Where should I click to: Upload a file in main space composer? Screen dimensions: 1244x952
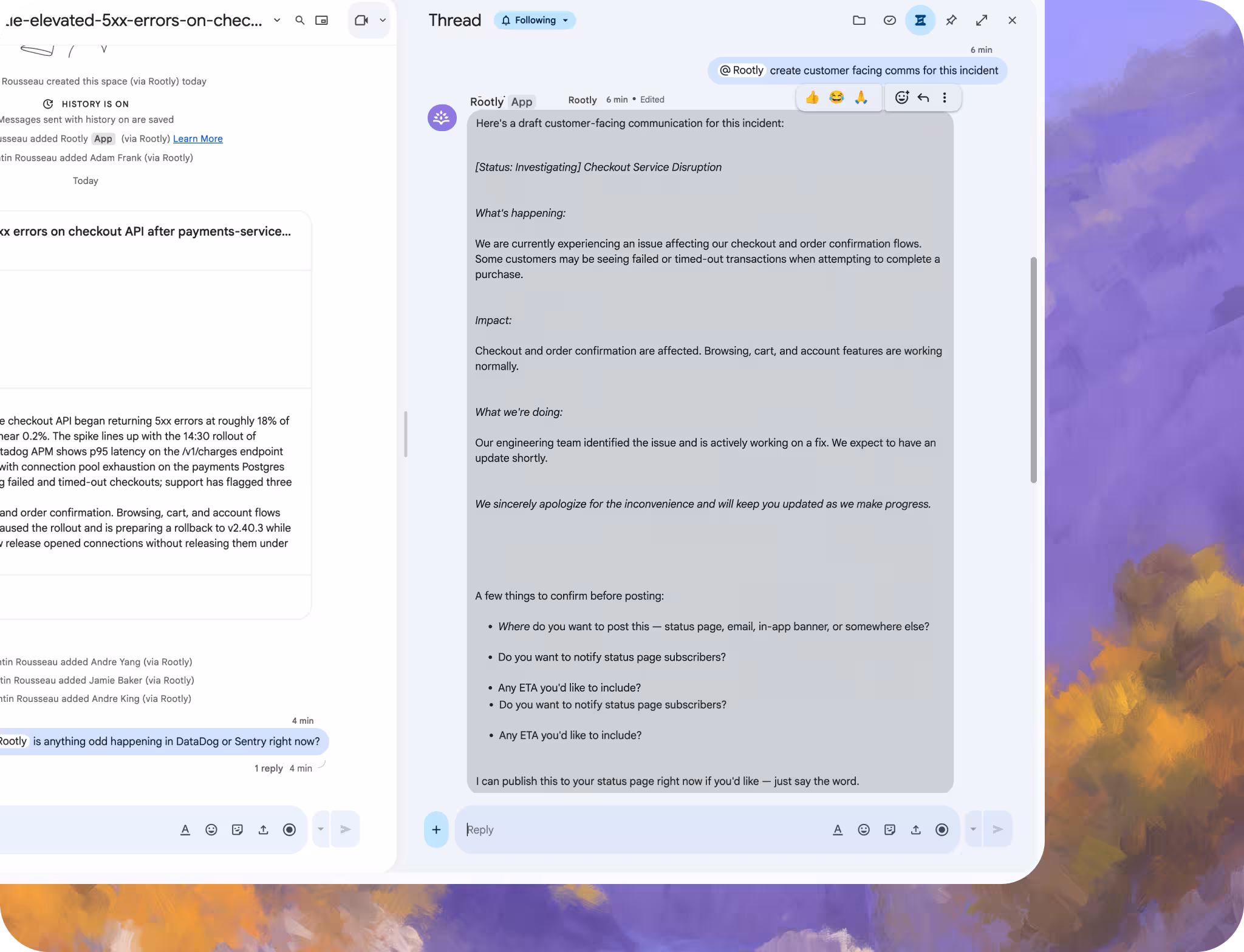point(264,829)
